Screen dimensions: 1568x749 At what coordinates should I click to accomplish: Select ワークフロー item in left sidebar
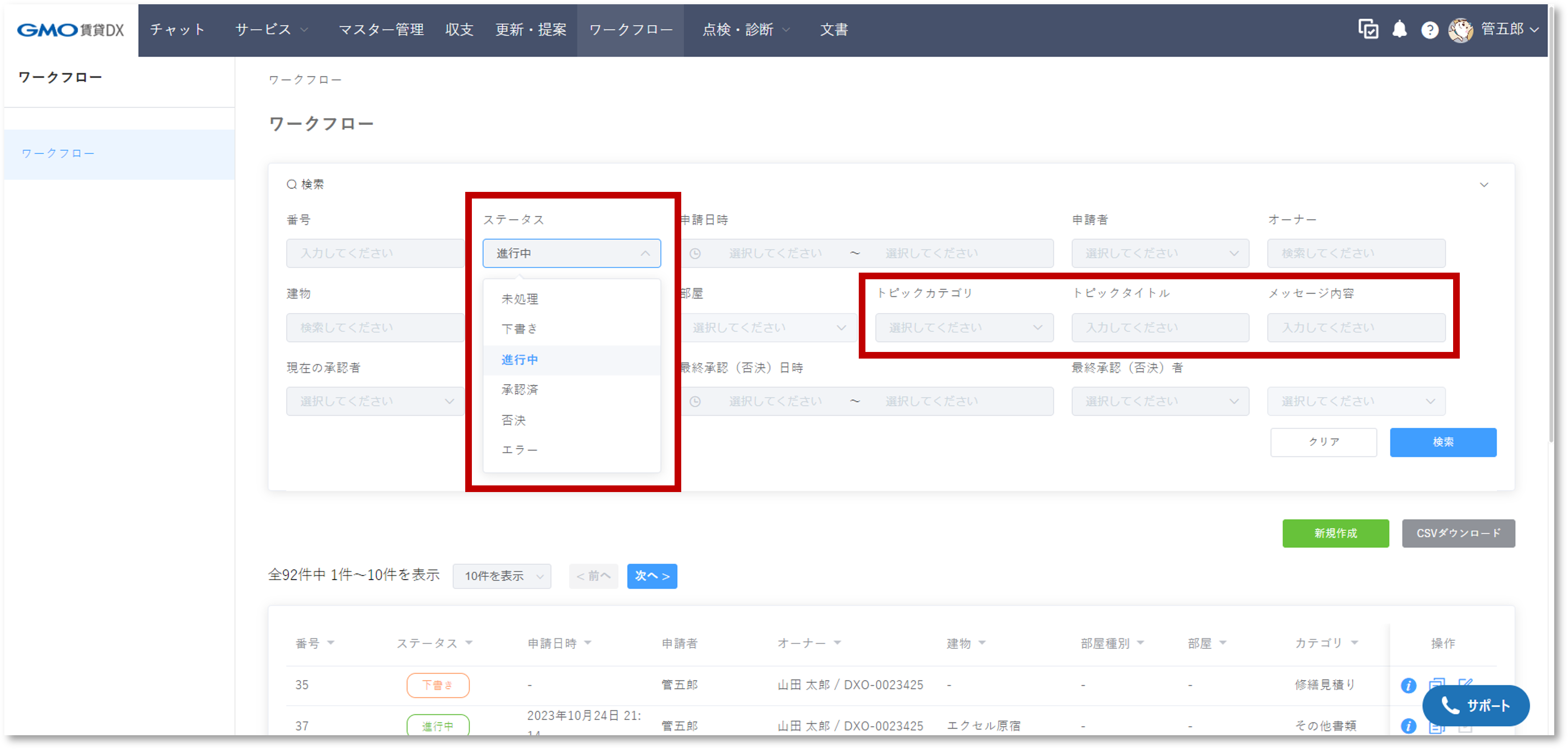click(58, 153)
